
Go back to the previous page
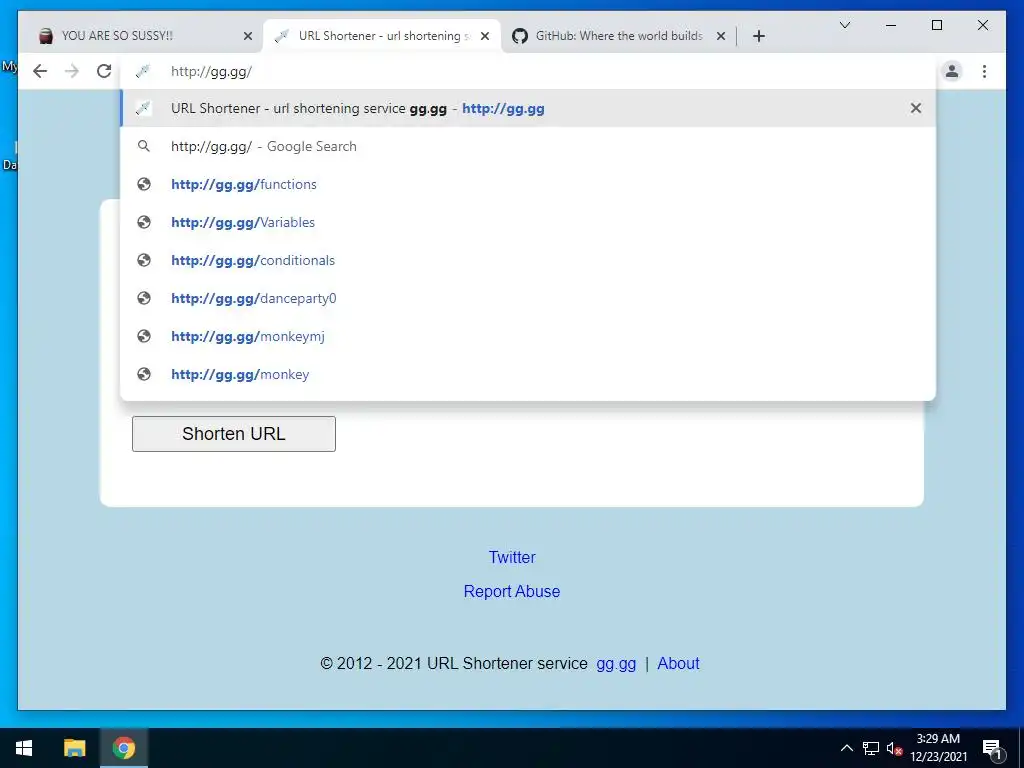(x=40, y=71)
